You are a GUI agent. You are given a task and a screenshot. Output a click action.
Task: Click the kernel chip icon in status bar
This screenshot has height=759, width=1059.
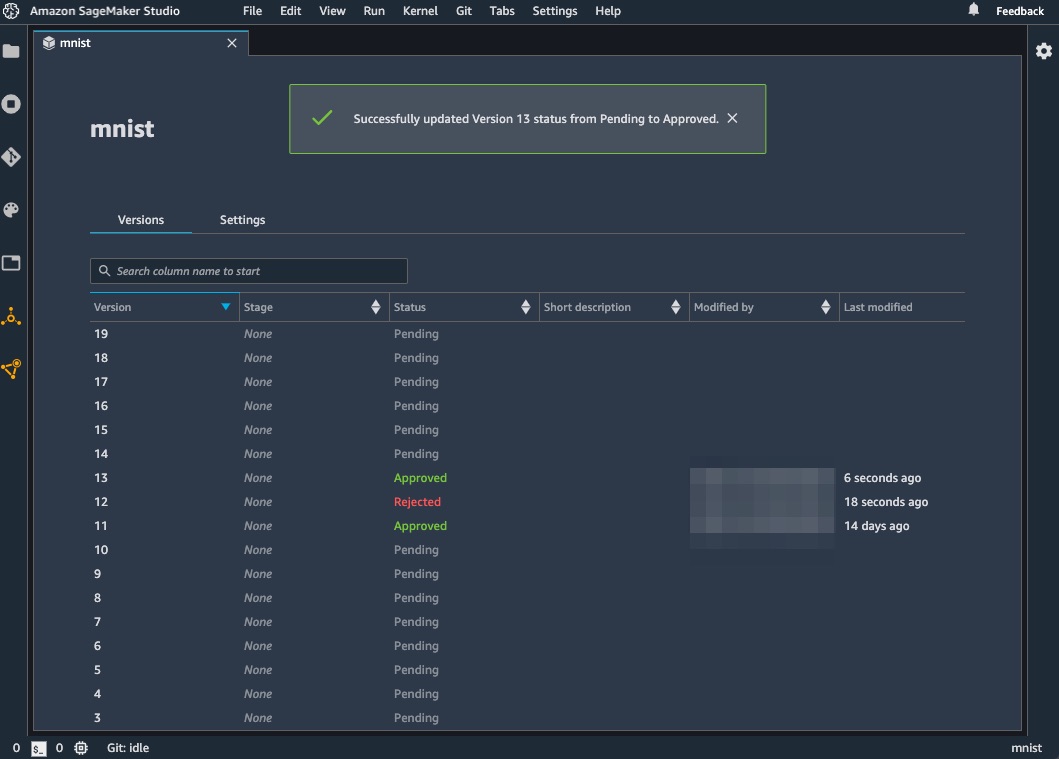tap(81, 748)
